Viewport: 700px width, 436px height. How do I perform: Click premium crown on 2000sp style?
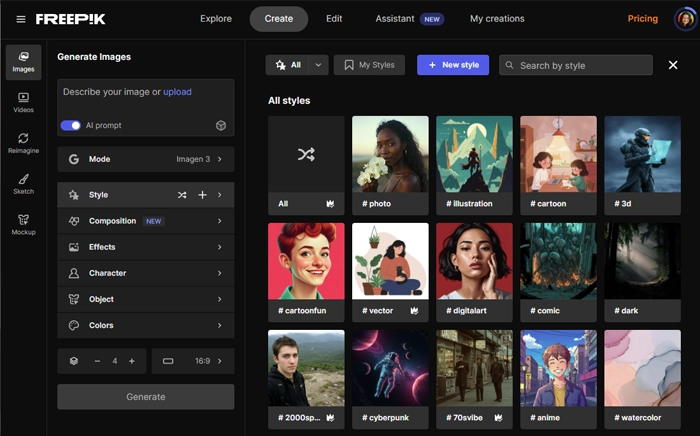330,418
